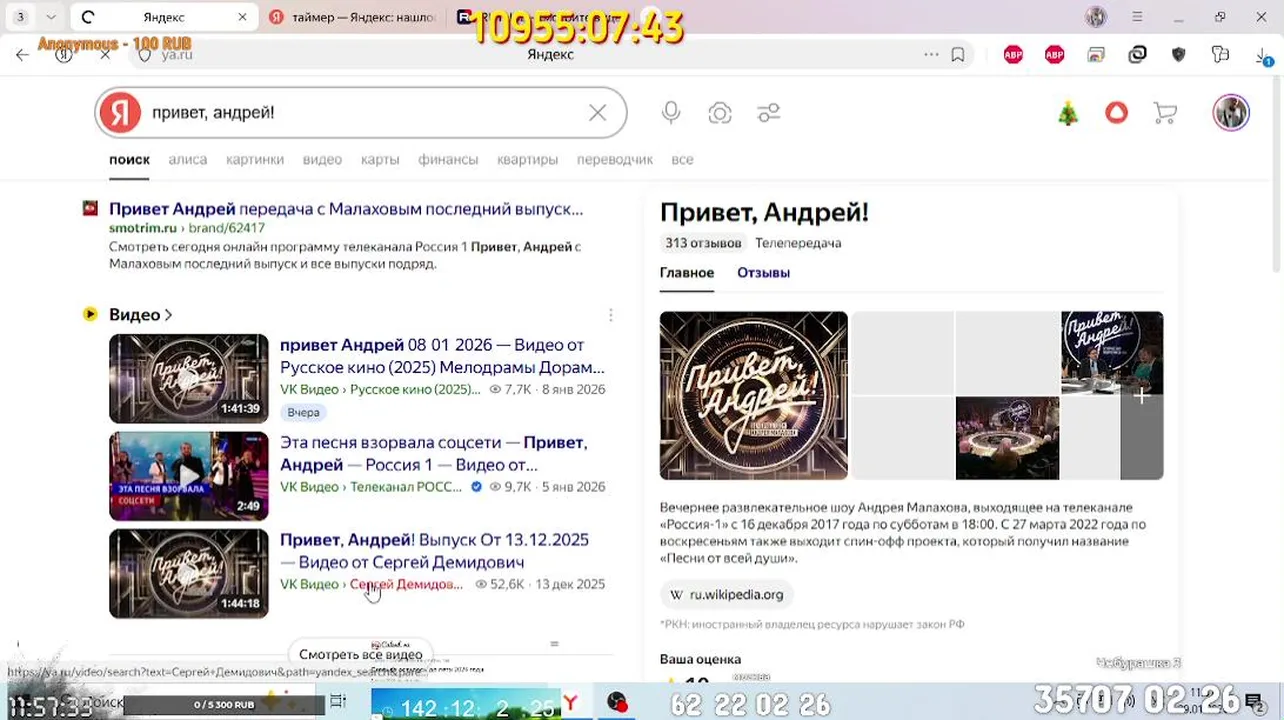Image resolution: width=1284 pixels, height=720 pixels.
Task: Click the 313 отзывов badge
Action: [703, 243]
